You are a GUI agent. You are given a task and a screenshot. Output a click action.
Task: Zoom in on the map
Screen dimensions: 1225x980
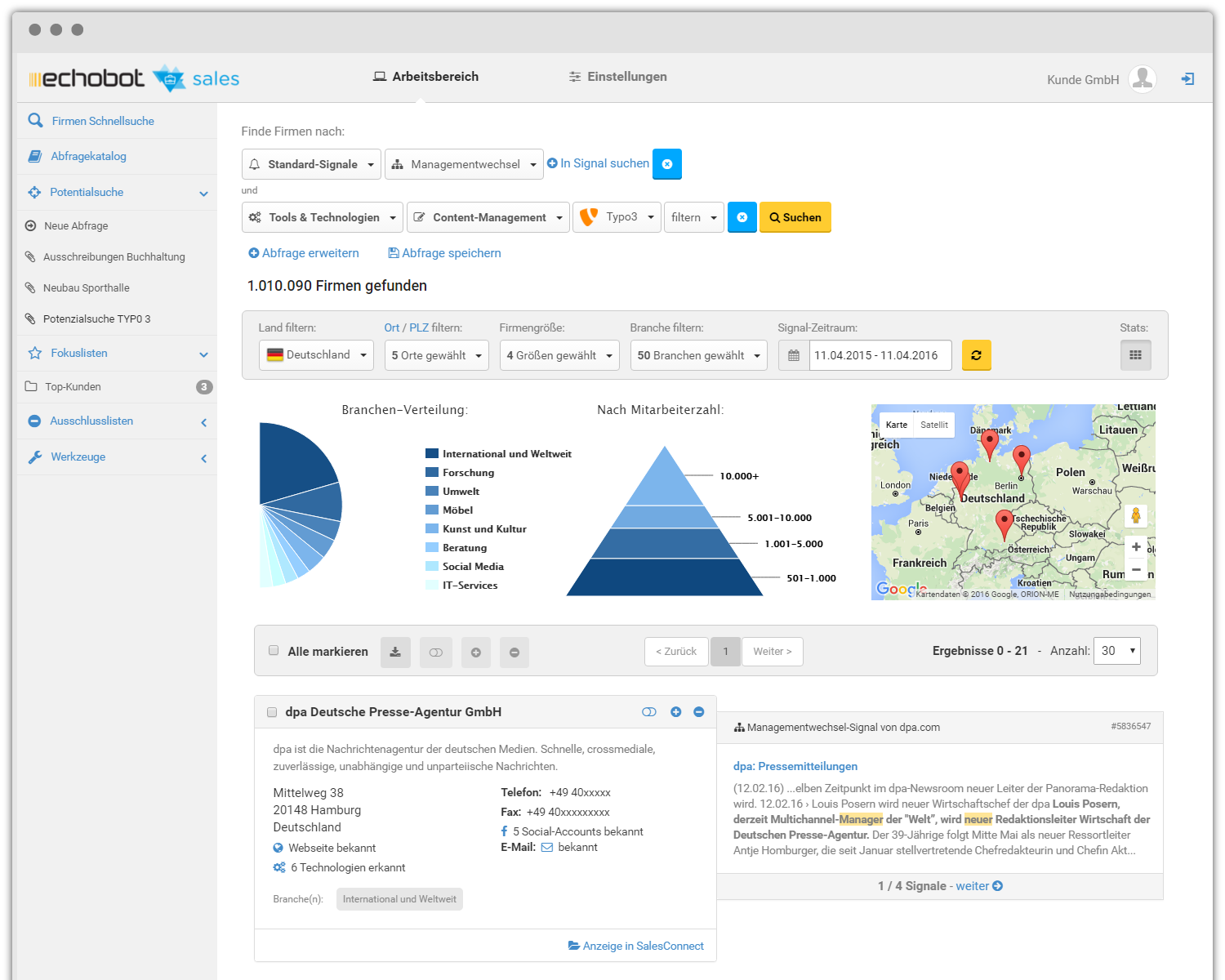[1136, 547]
